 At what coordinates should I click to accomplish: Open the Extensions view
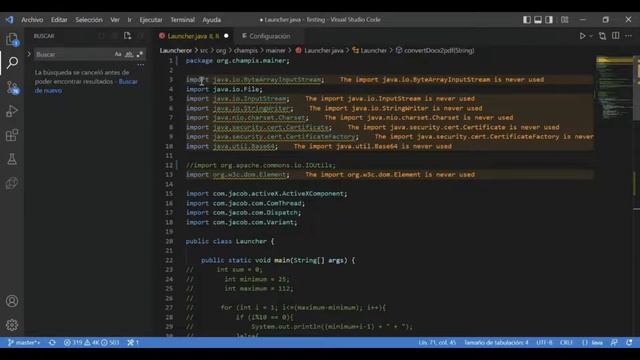12,135
